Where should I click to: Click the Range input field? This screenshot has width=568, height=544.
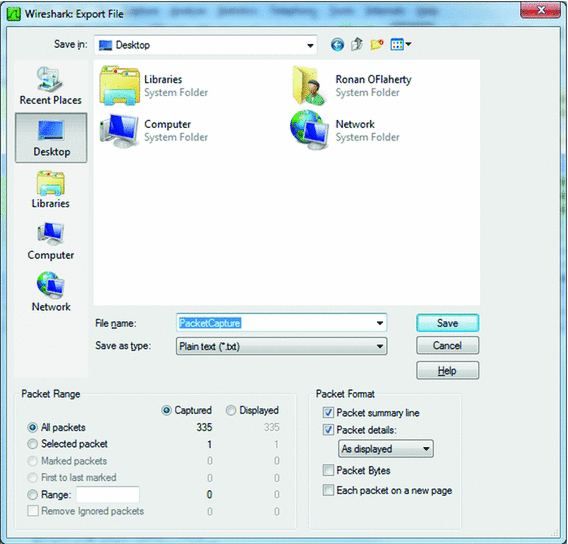[108, 495]
